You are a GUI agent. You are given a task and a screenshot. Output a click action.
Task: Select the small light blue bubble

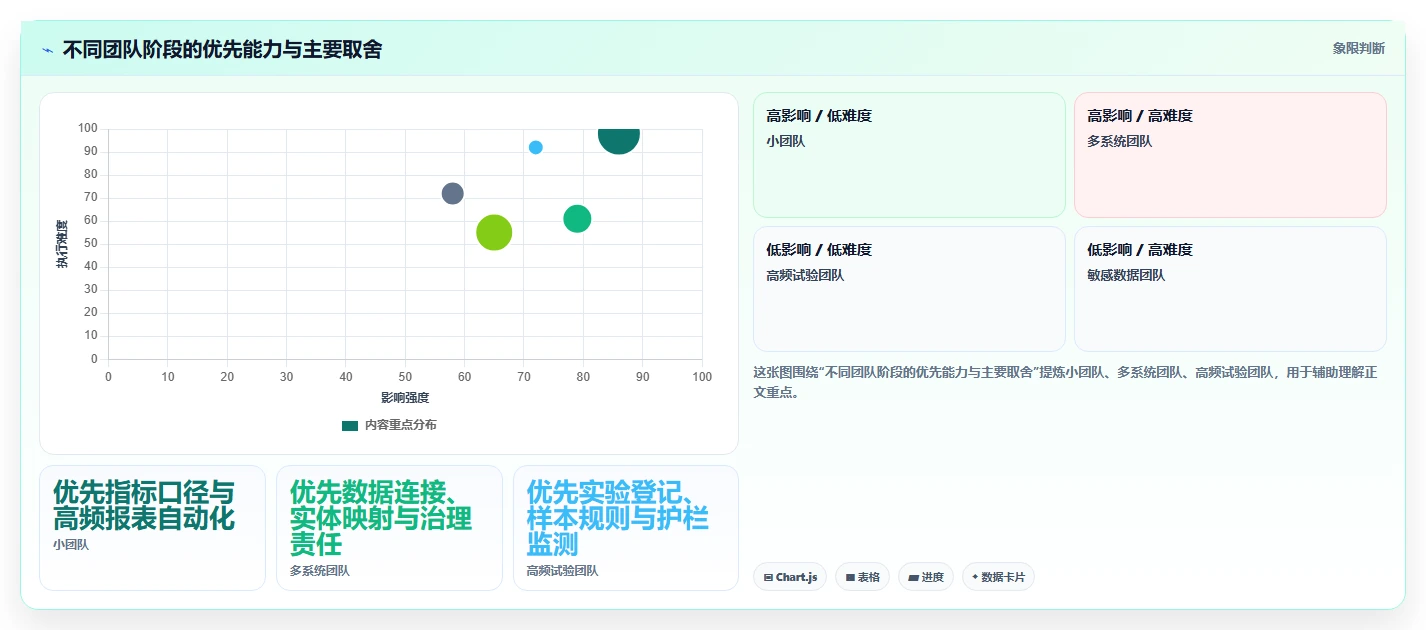[x=536, y=147]
